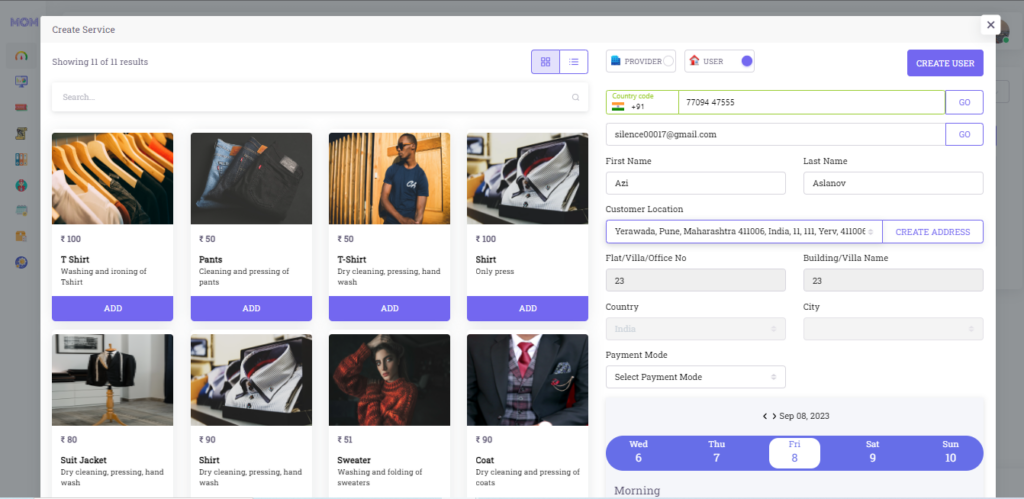Click the 'Sweater' service title
Screen dimensions: 1024x499
(x=353, y=460)
